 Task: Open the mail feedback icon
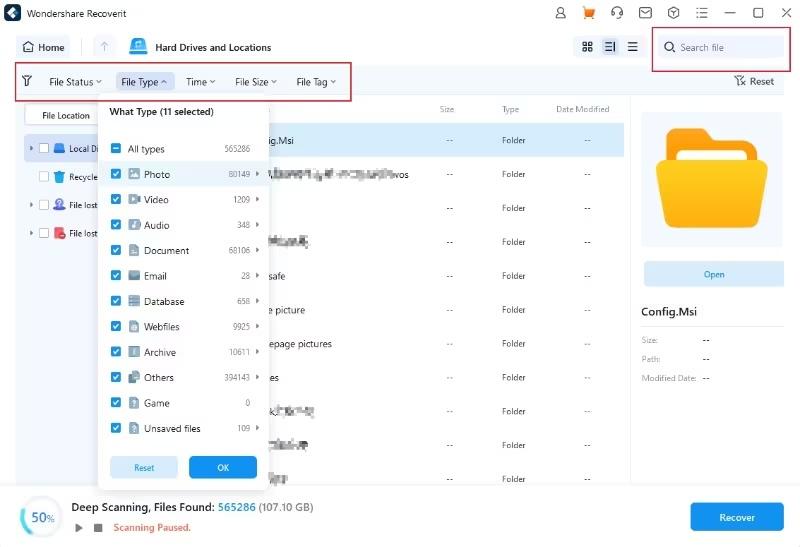coord(646,13)
